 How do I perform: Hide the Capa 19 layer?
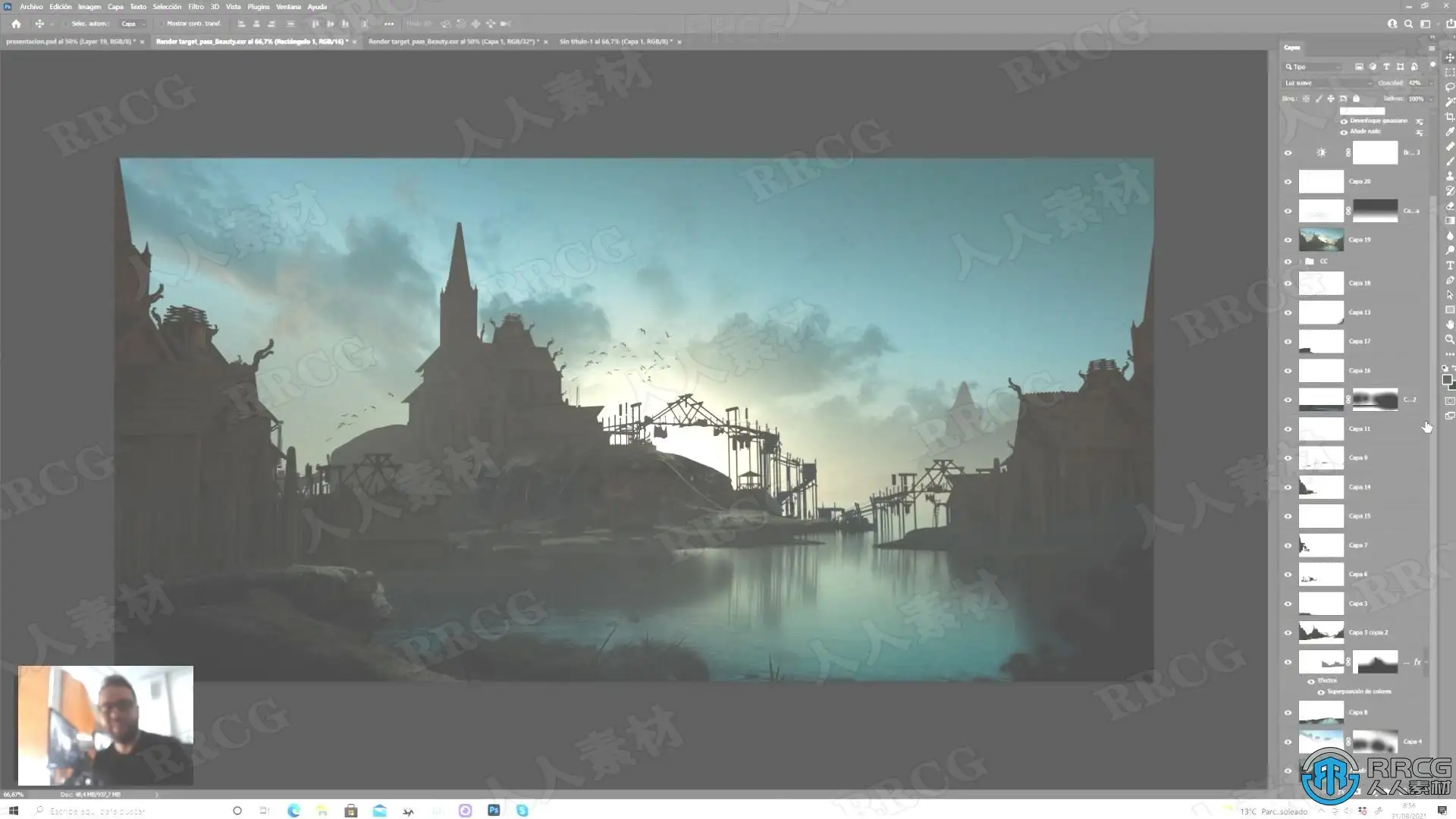click(x=1288, y=240)
